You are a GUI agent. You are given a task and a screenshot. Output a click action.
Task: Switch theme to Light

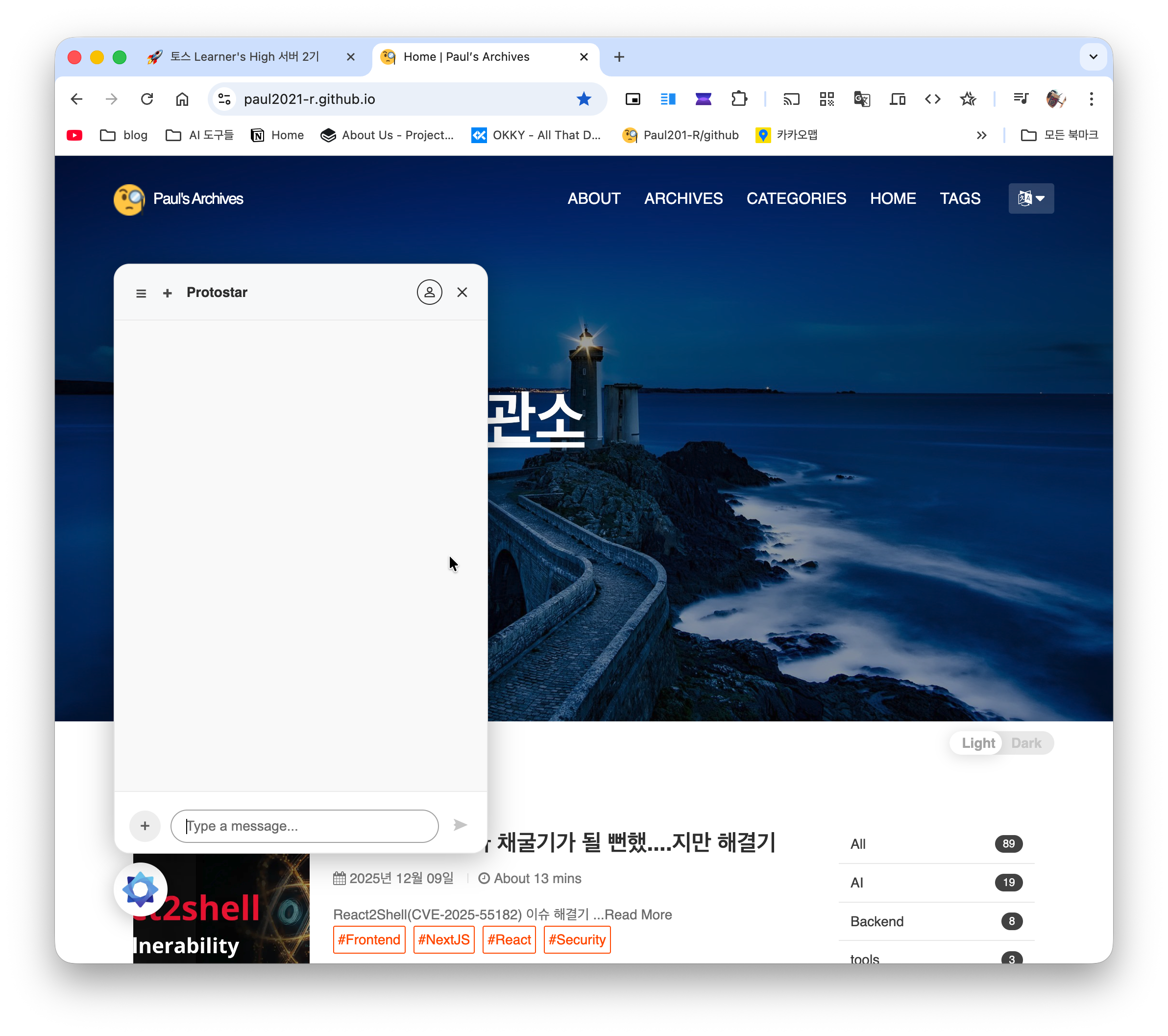click(978, 743)
